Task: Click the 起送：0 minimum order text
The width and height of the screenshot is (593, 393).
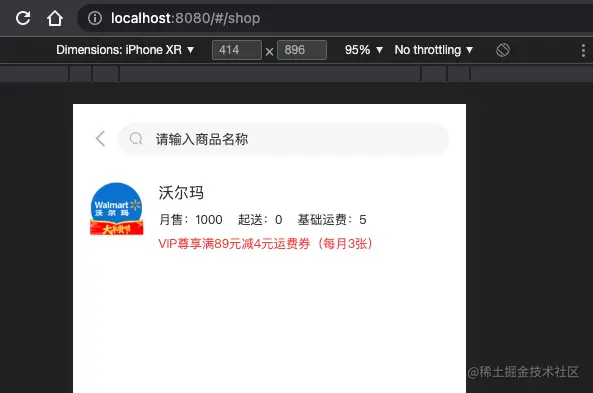Action: (260, 219)
